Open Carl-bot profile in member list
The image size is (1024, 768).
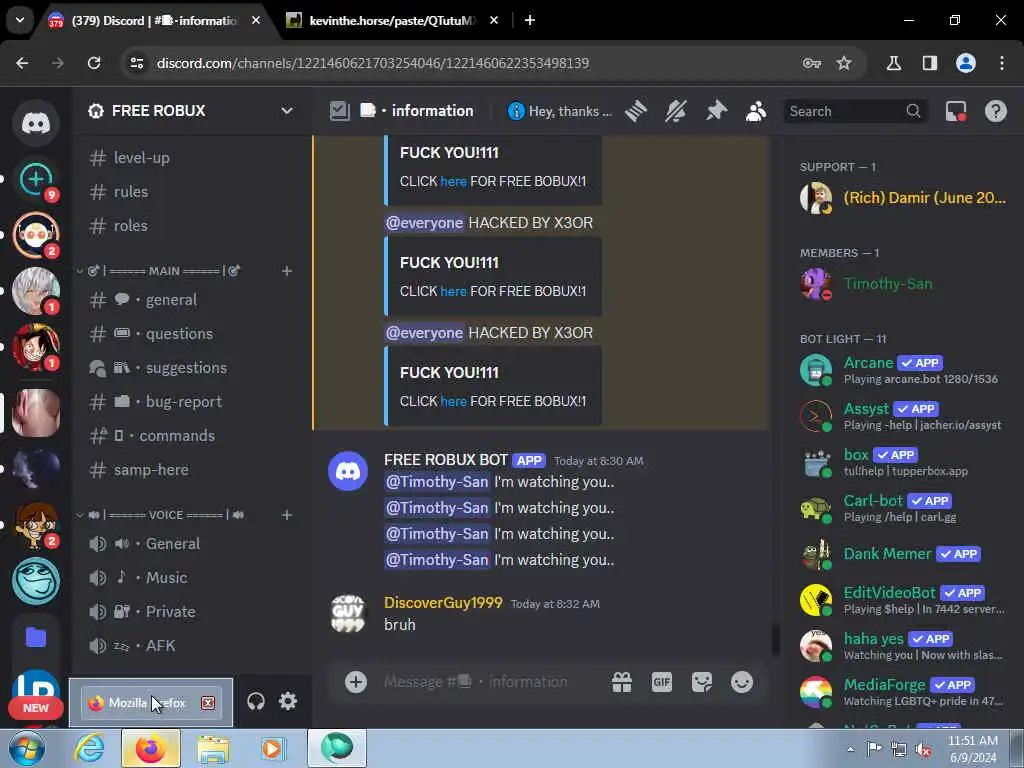(904, 508)
